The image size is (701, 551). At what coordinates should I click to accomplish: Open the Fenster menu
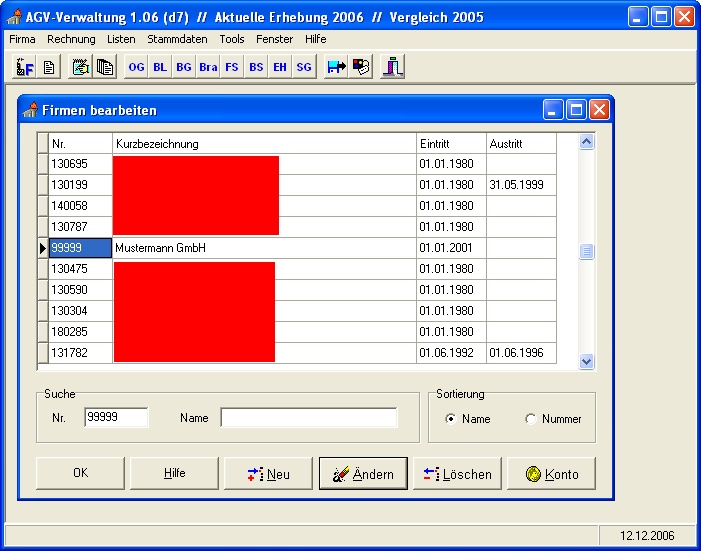coord(274,39)
